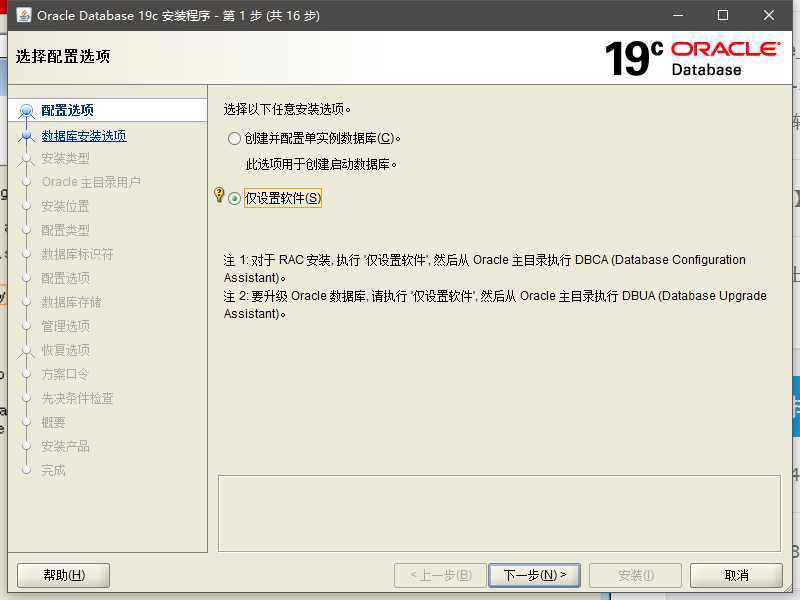
Task: Close the Oracle installer window
Action: 769,15
